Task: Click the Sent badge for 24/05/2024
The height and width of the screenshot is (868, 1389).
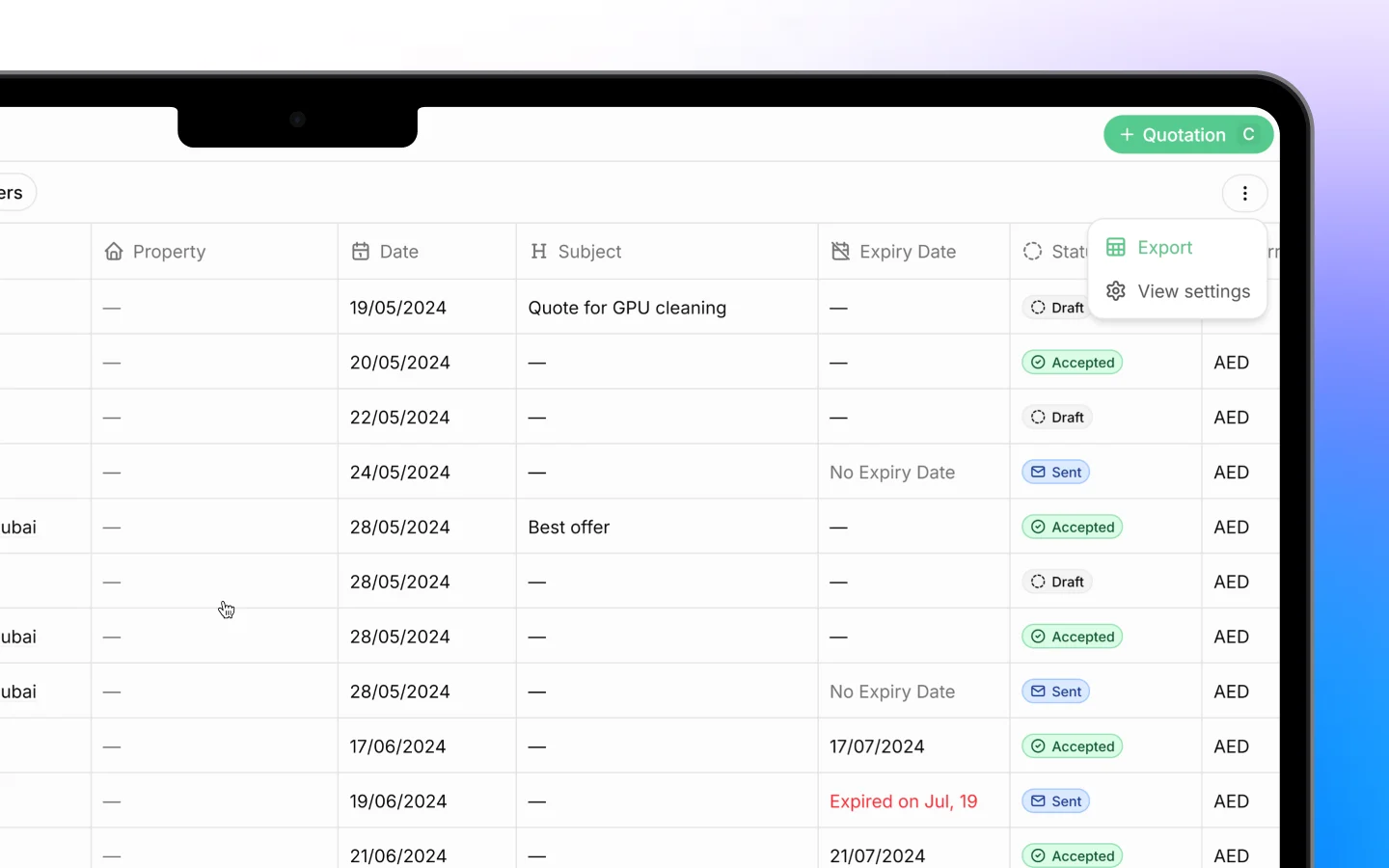Action: [1055, 473]
